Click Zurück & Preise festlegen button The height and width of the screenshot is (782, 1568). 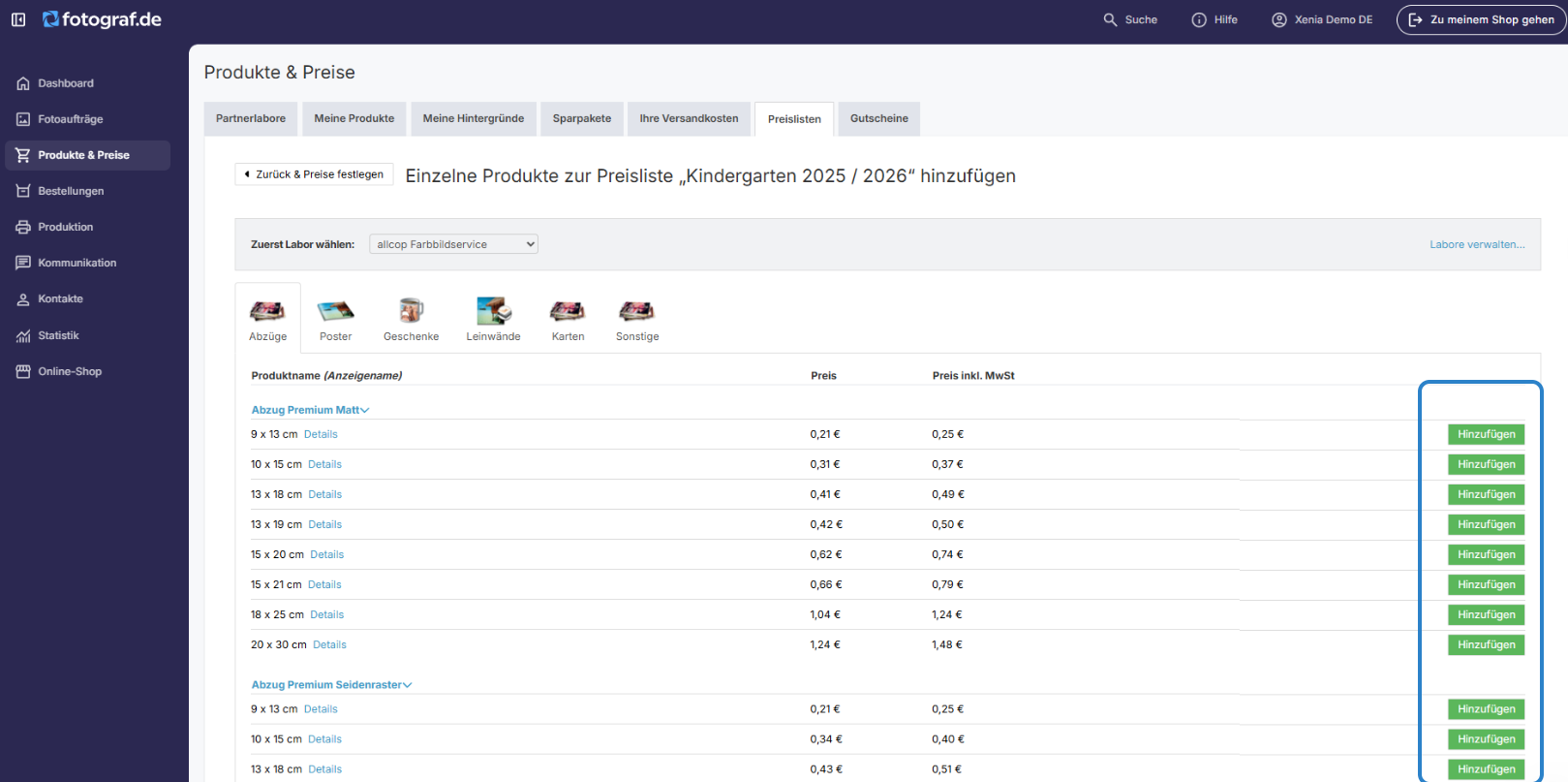pyautogui.click(x=314, y=174)
